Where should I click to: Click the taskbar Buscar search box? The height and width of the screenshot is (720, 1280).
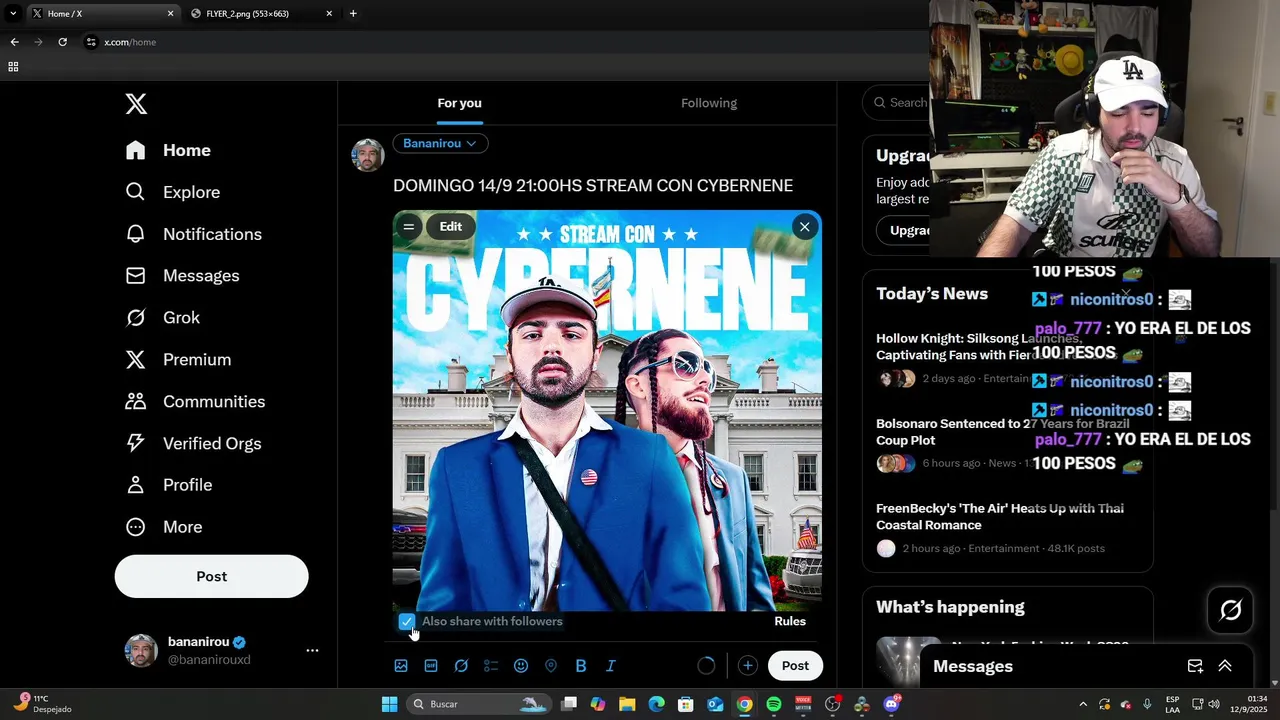(x=479, y=704)
